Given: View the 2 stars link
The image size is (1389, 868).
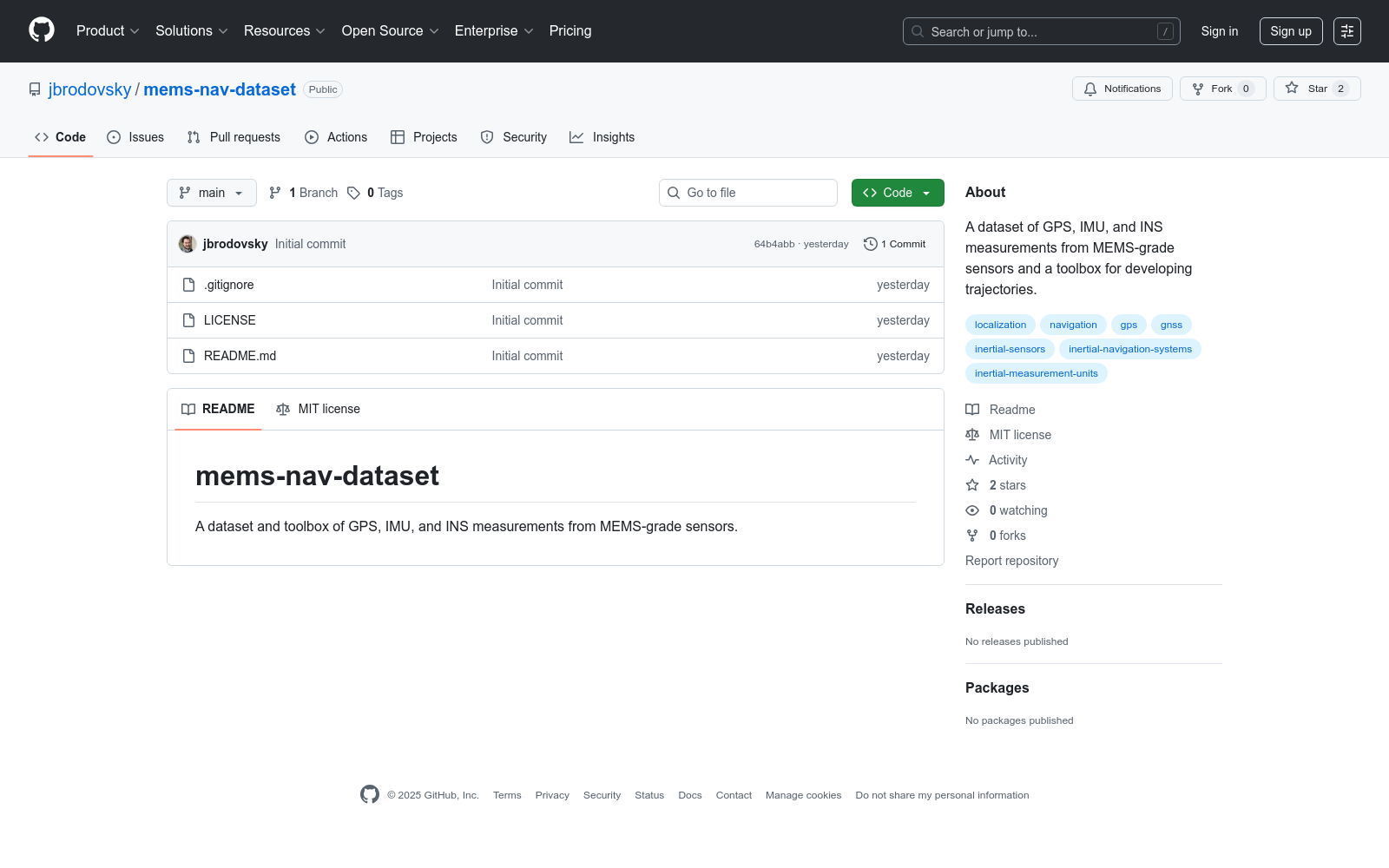Looking at the screenshot, I should coord(997,485).
